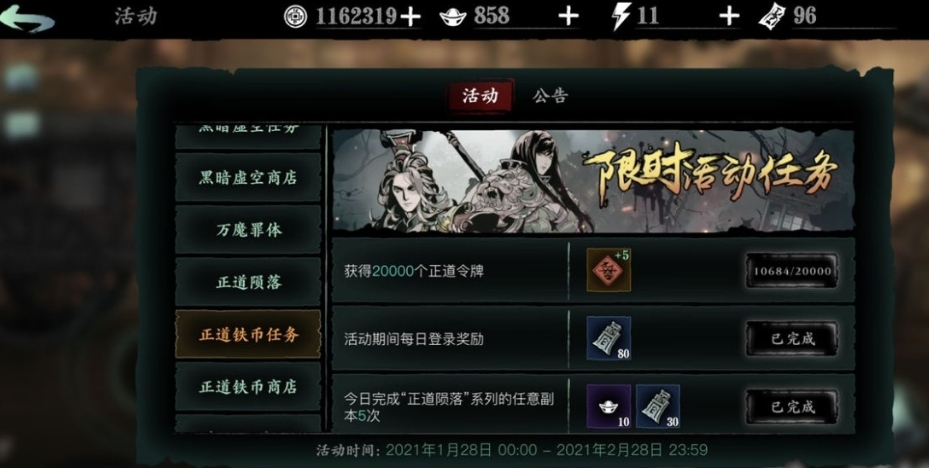View the iron coin reward showing 80
This screenshot has width=929, height=468.
click(608, 338)
